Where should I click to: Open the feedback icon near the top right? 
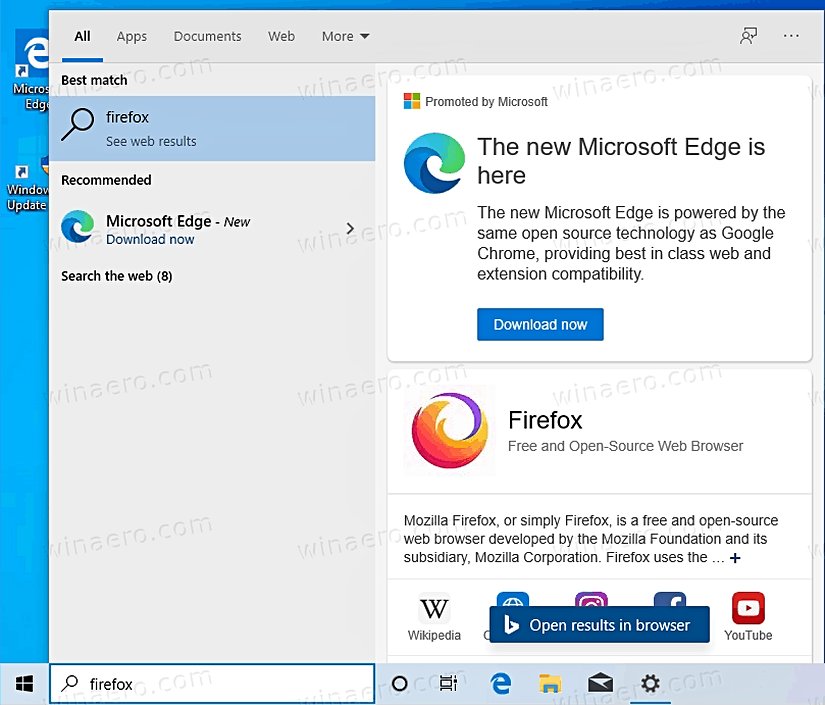click(748, 36)
